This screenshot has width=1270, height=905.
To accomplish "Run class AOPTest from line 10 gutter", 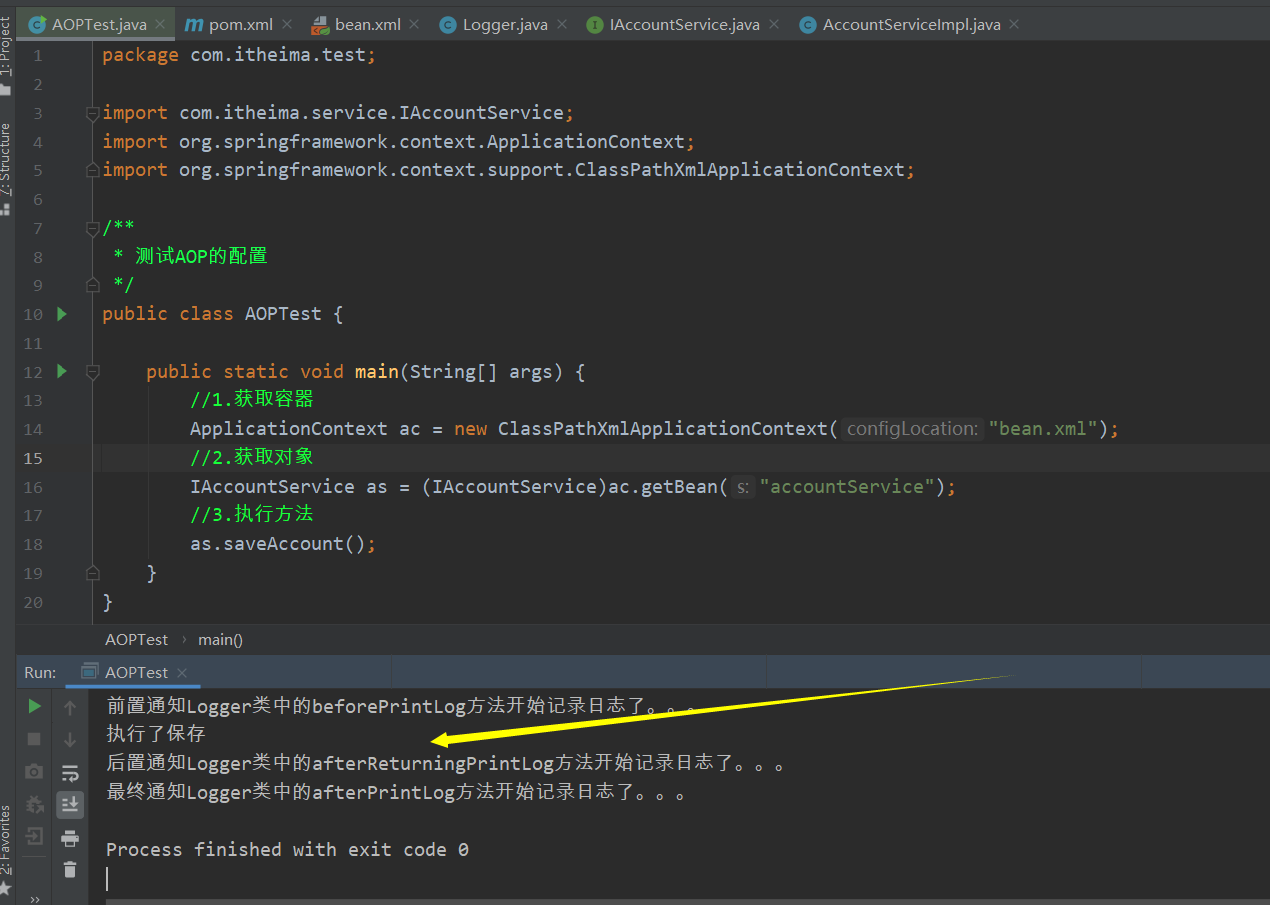I will (x=62, y=314).
